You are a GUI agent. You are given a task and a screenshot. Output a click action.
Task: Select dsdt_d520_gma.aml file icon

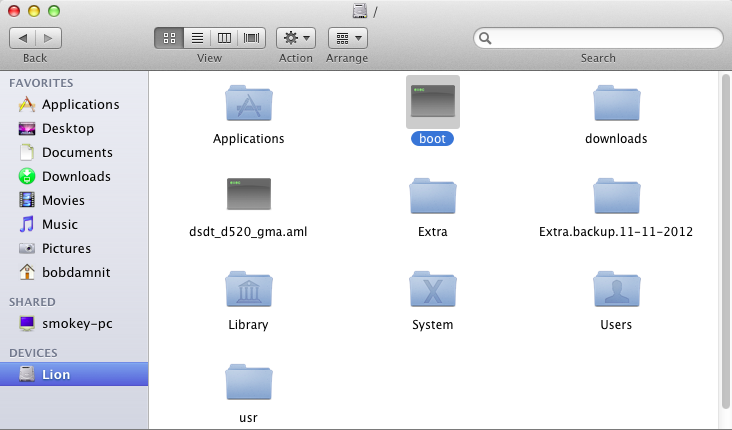(249, 195)
